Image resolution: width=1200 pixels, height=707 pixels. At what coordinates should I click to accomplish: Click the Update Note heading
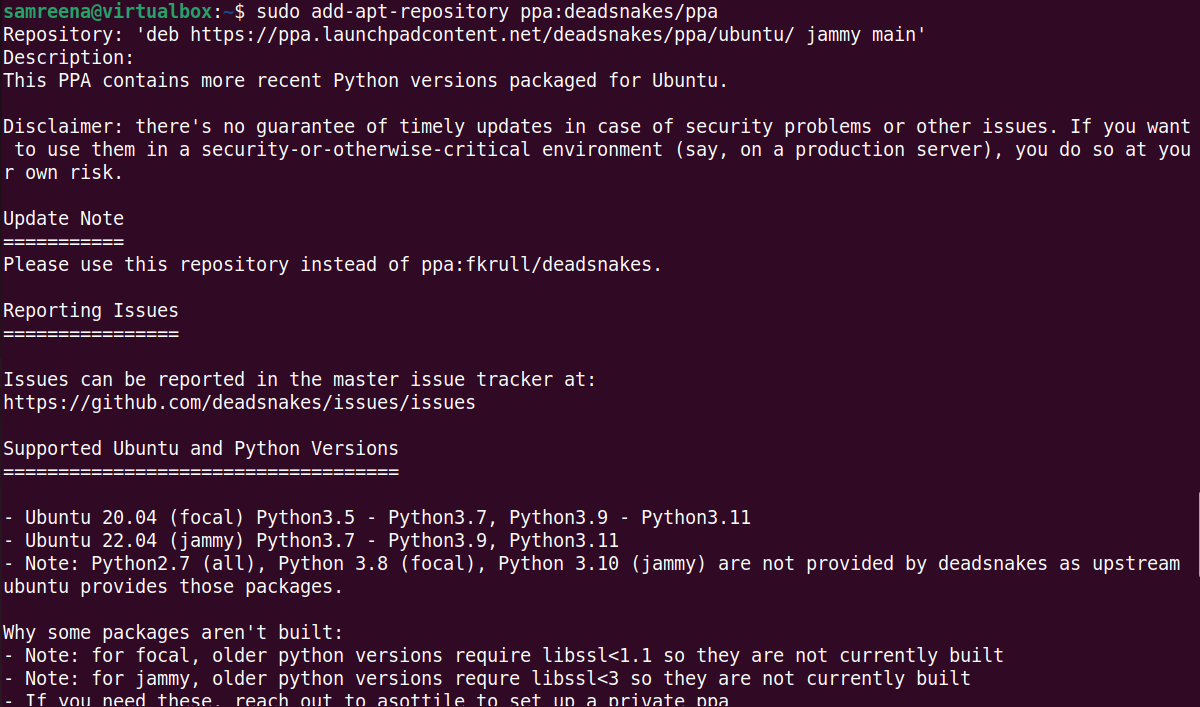coord(63,219)
